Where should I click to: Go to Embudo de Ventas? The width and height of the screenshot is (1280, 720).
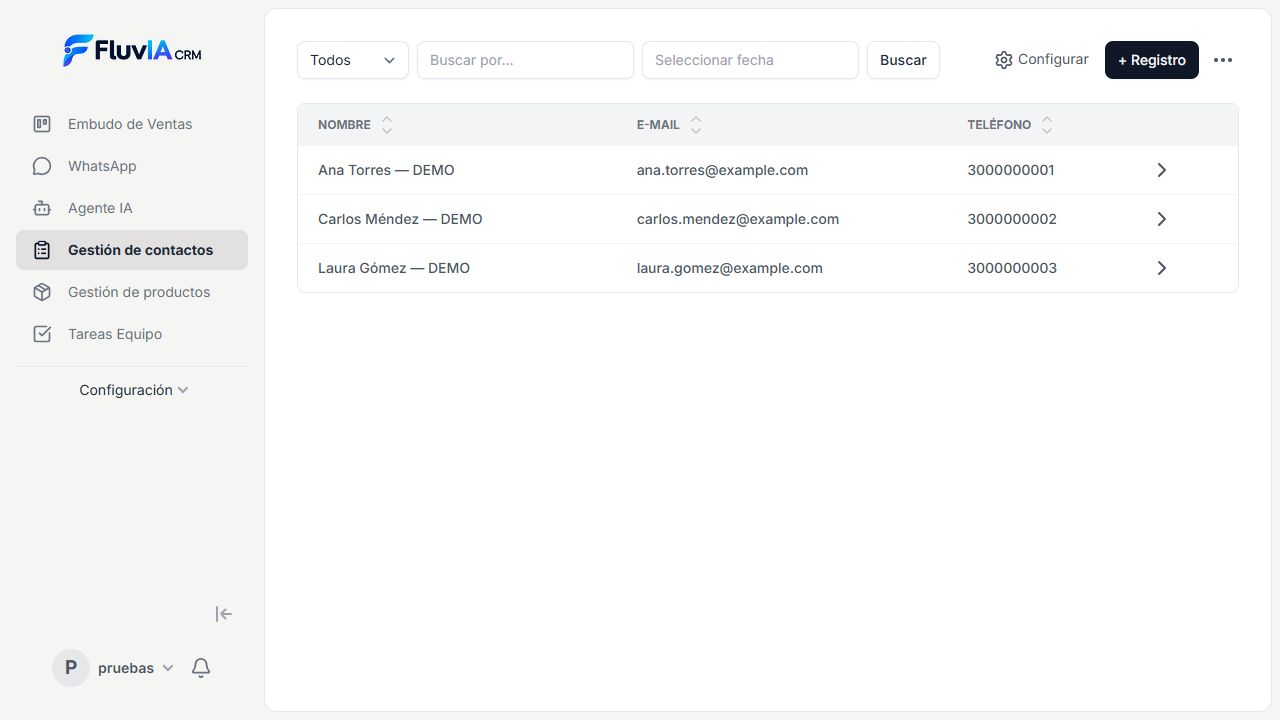tap(132, 124)
